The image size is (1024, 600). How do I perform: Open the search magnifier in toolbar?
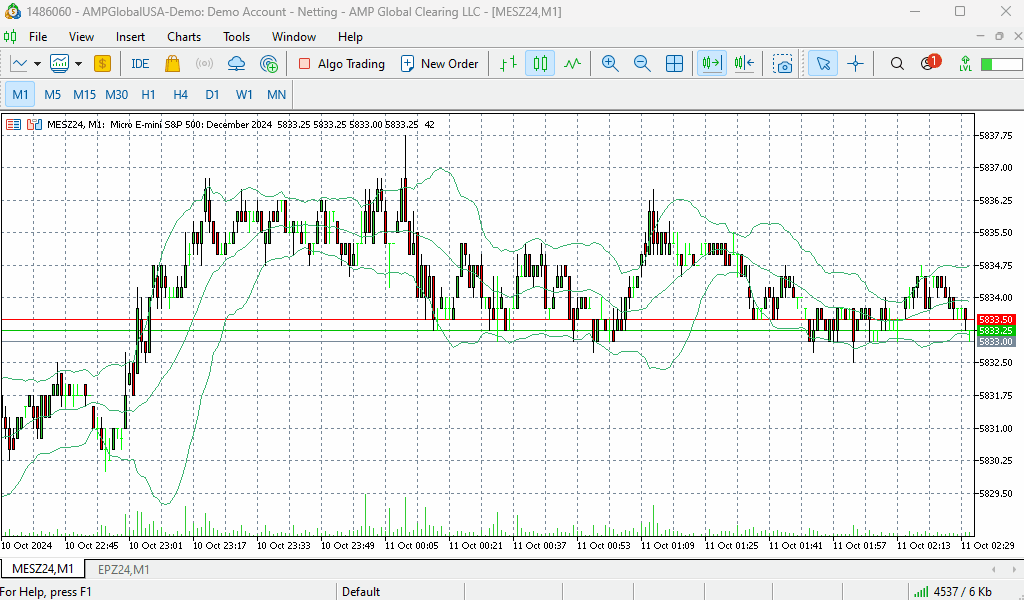pos(897,63)
